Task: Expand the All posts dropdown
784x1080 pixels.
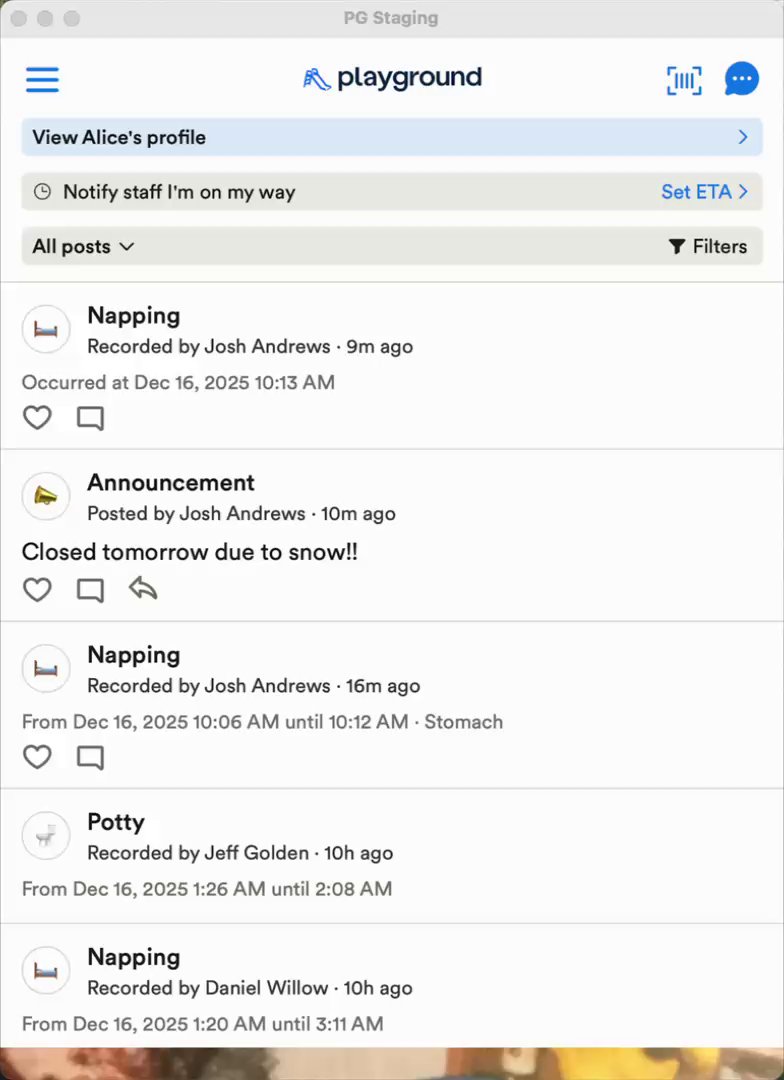Action: pyautogui.click(x=83, y=246)
